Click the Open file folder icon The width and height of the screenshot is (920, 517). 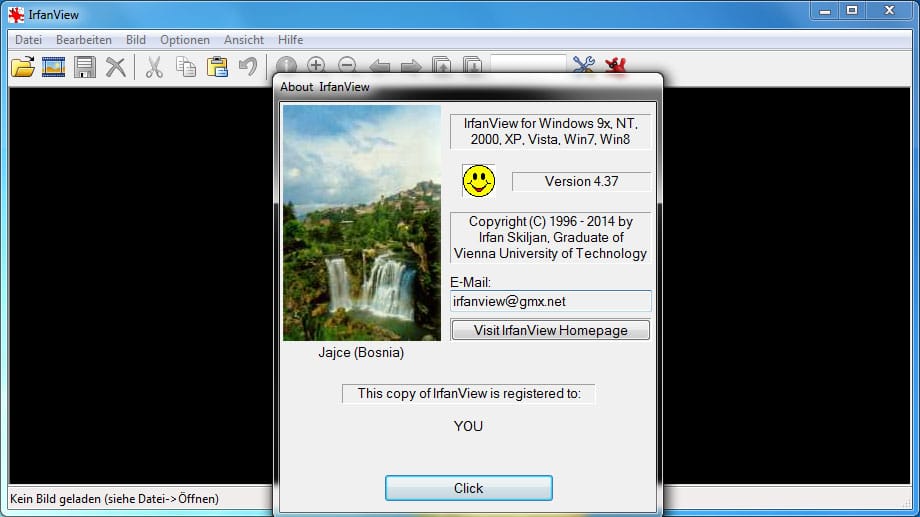[23, 67]
